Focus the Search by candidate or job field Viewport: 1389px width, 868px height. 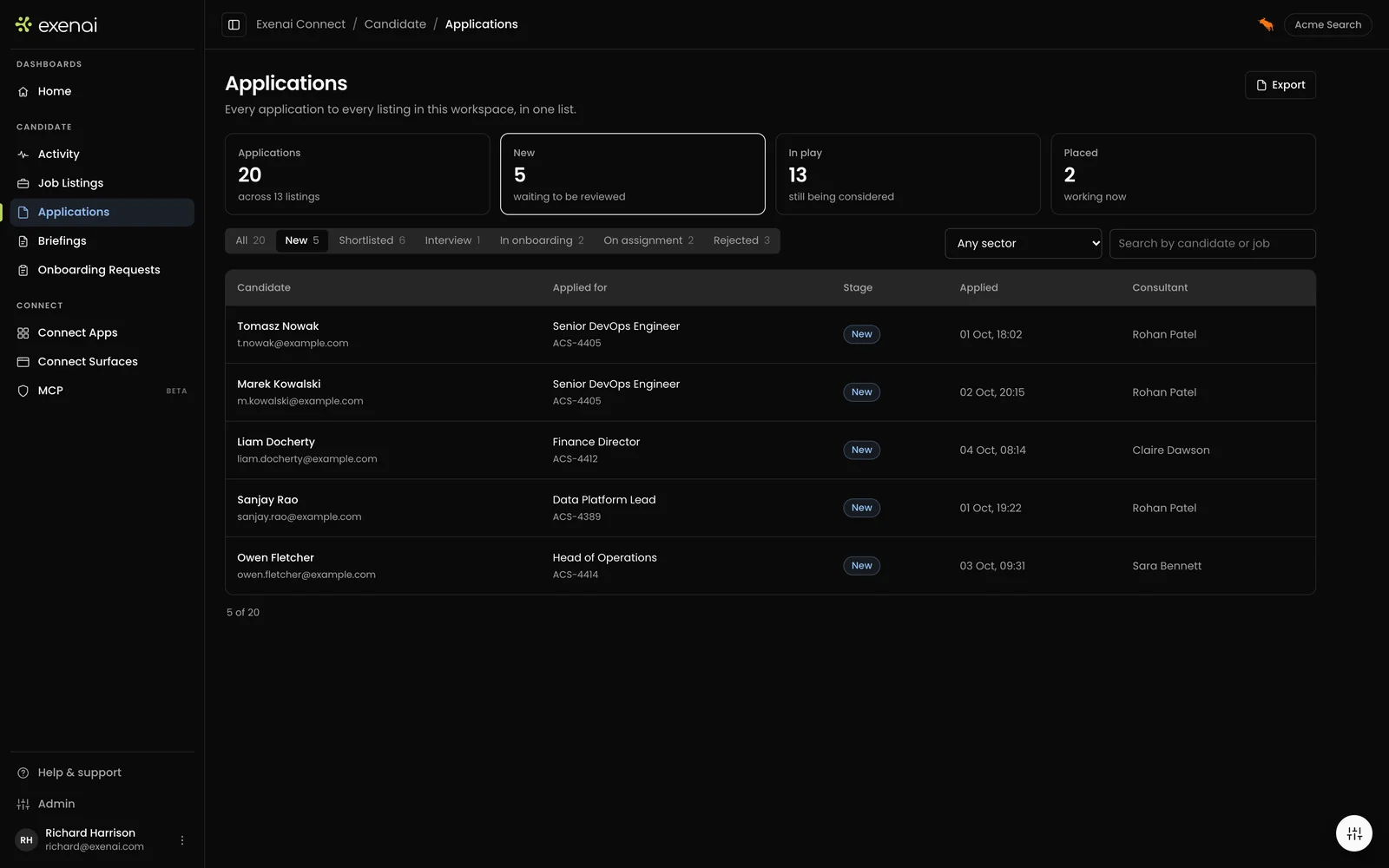point(1212,244)
